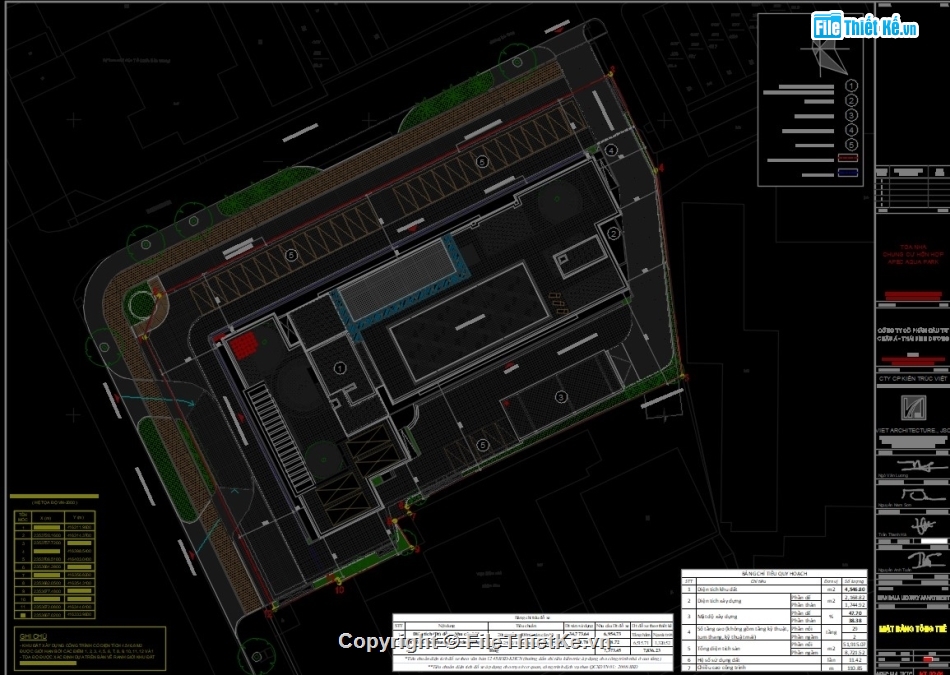Select circled marker 4 on the site plan
The height and width of the screenshot is (675, 950).
pyautogui.click(x=611, y=150)
